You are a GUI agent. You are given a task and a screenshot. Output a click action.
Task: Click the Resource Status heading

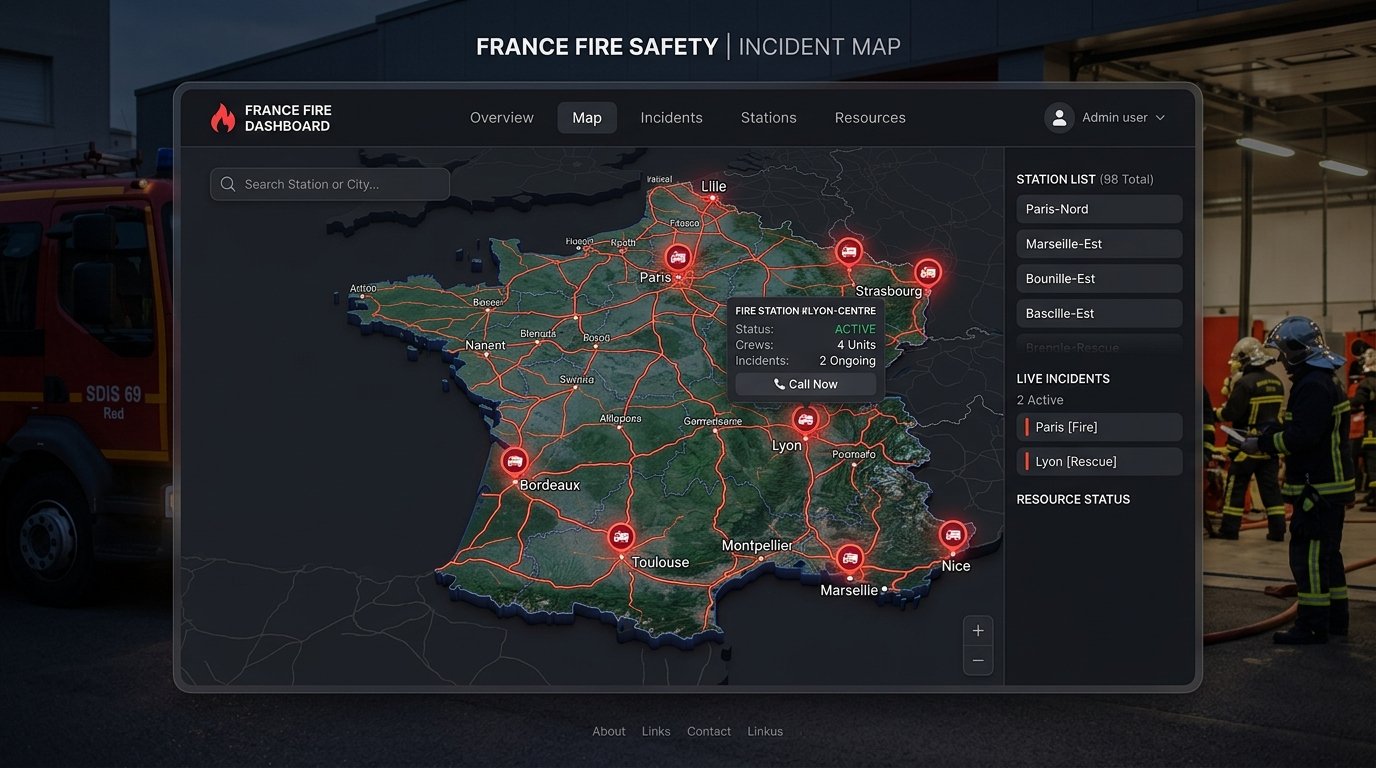coord(1073,499)
